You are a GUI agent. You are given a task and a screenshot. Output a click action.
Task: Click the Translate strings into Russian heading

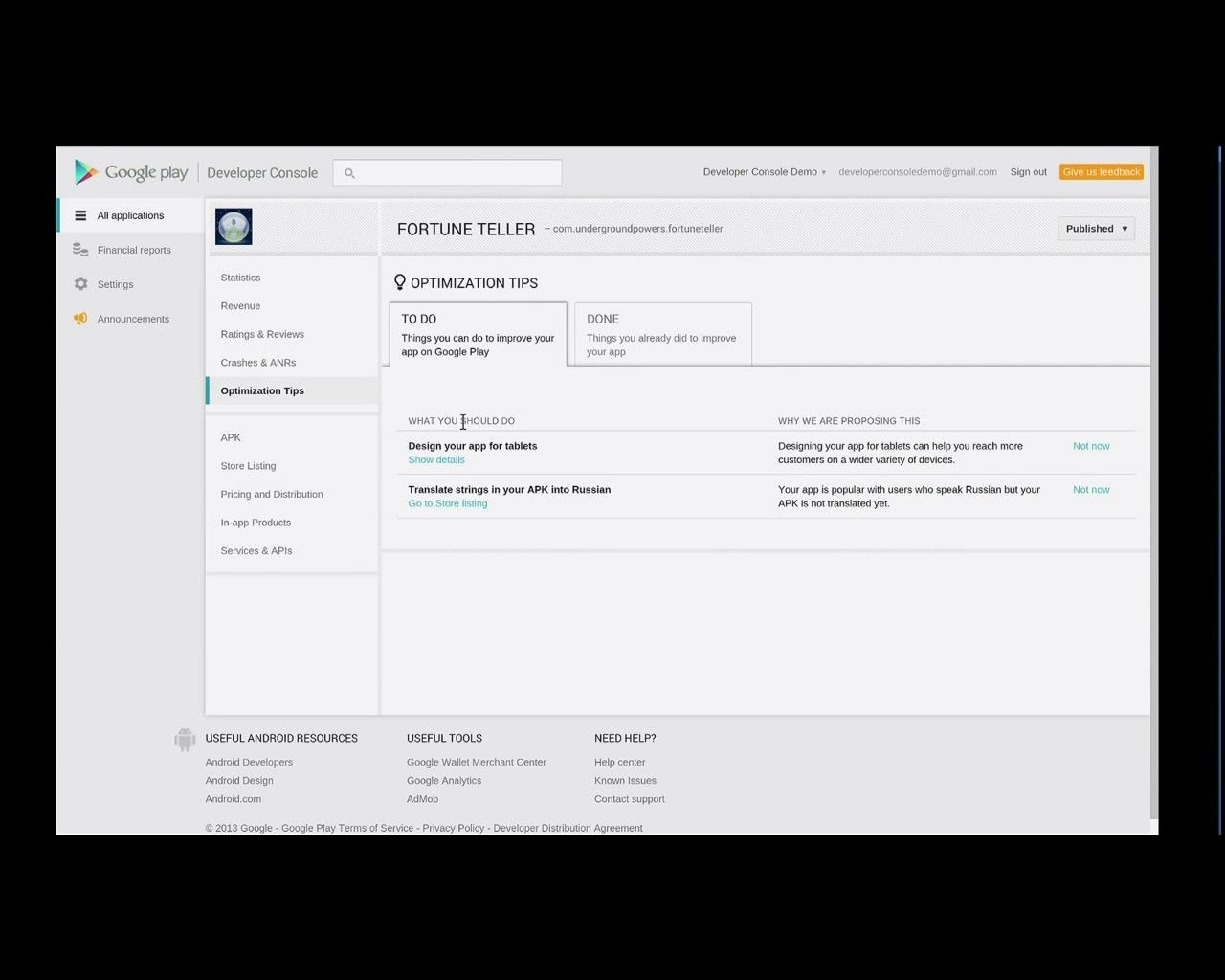[509, 490]
